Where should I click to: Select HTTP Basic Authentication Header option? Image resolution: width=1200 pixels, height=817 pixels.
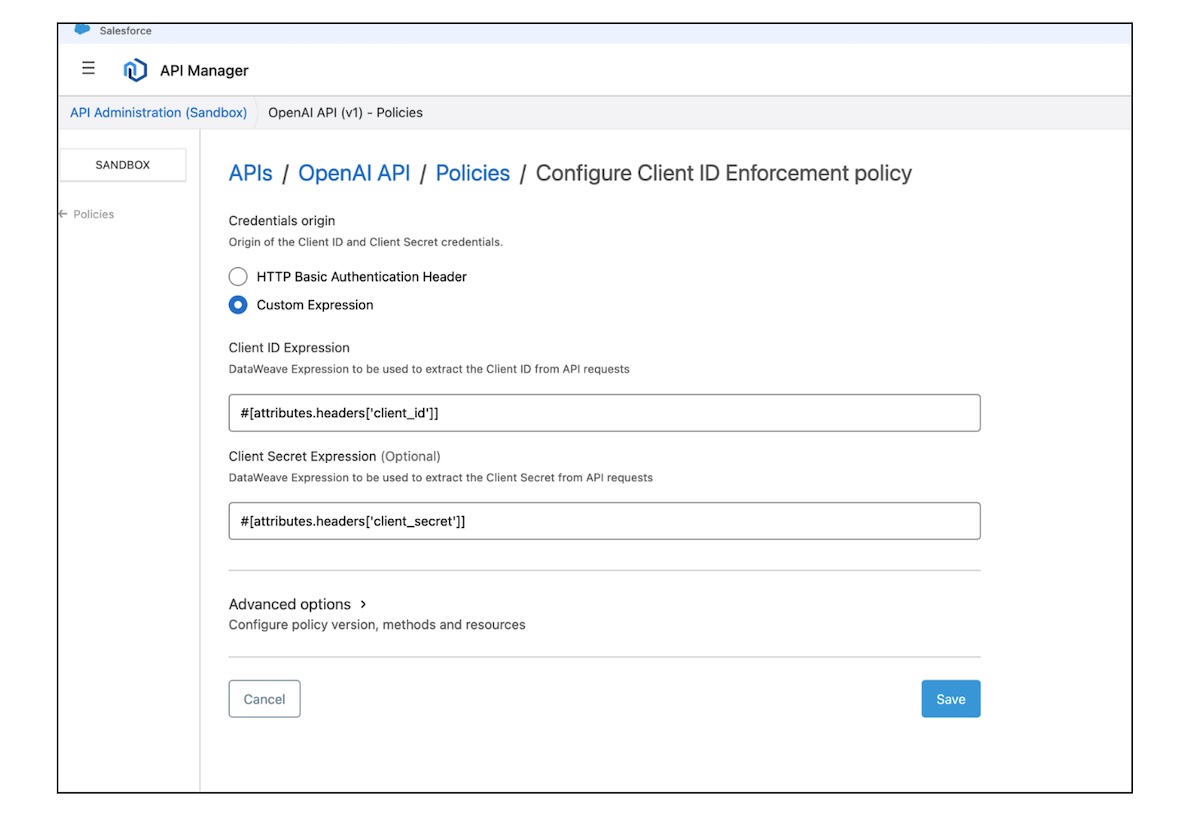(238, 277)
